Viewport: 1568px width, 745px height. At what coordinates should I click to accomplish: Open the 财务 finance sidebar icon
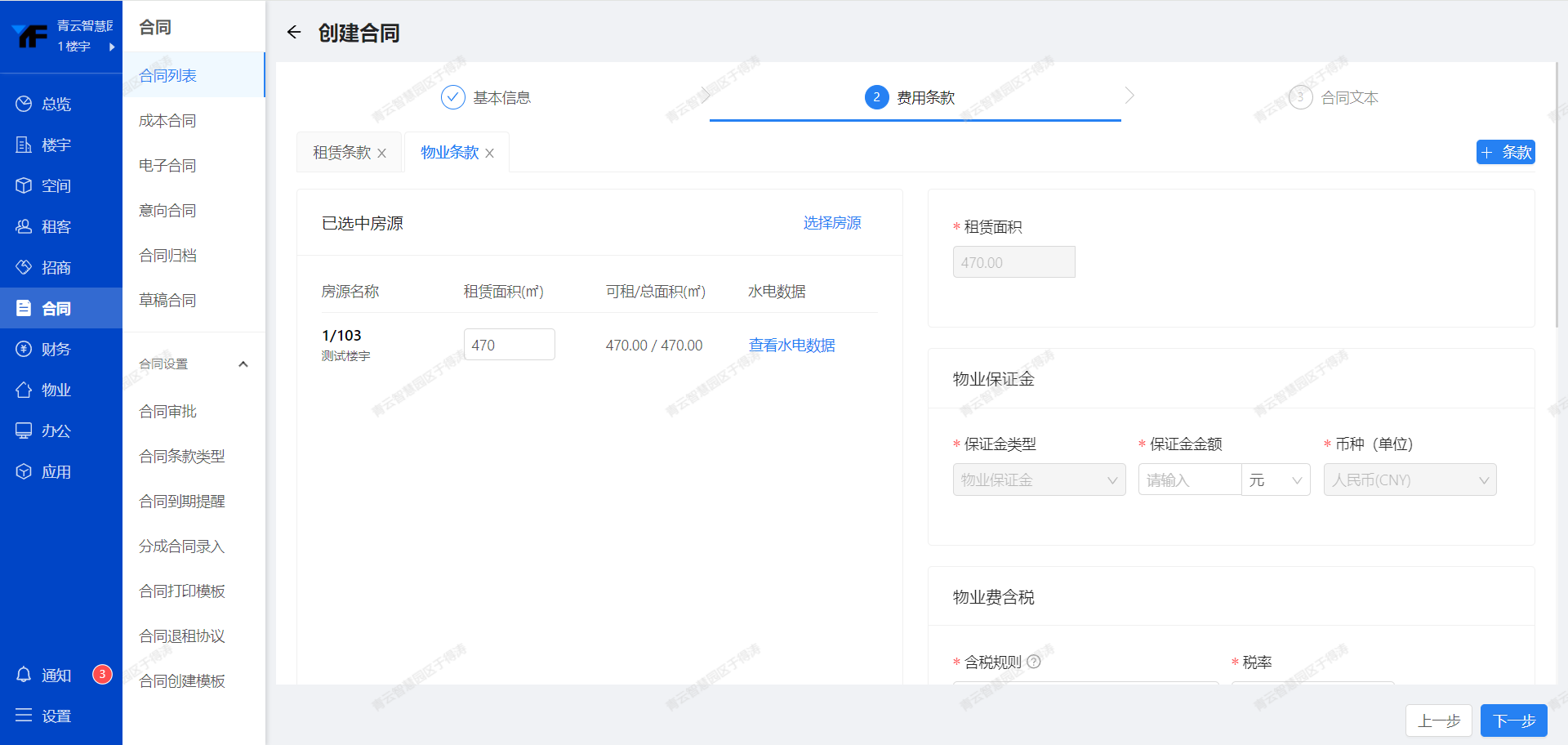[x=24, y=349]
